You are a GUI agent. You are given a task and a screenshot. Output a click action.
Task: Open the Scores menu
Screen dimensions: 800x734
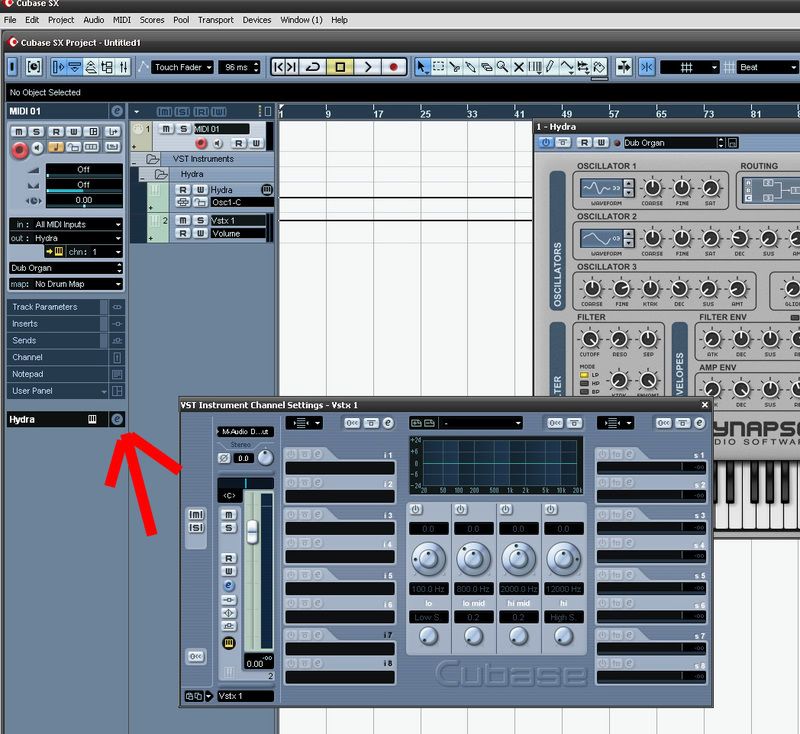coord(152,20)
